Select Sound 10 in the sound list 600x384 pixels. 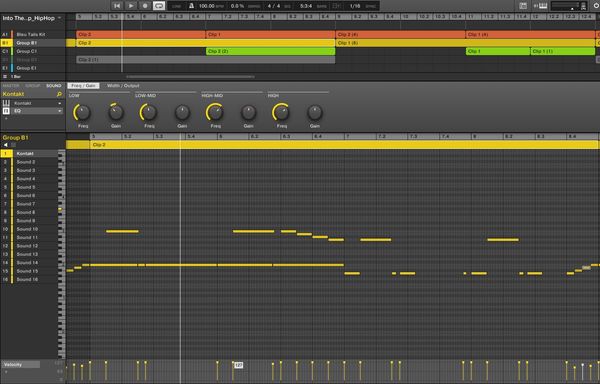point(29,229)
